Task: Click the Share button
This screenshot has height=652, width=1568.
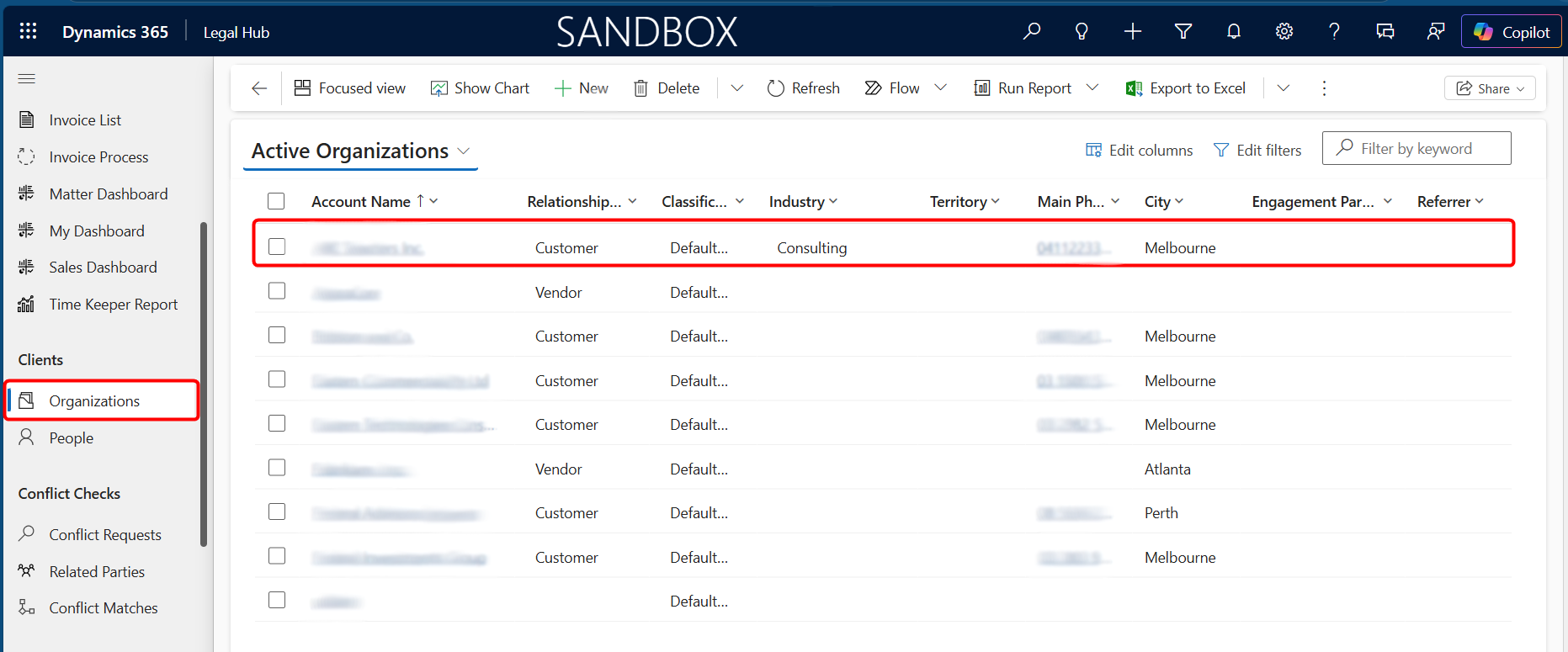Action: 1490,88
